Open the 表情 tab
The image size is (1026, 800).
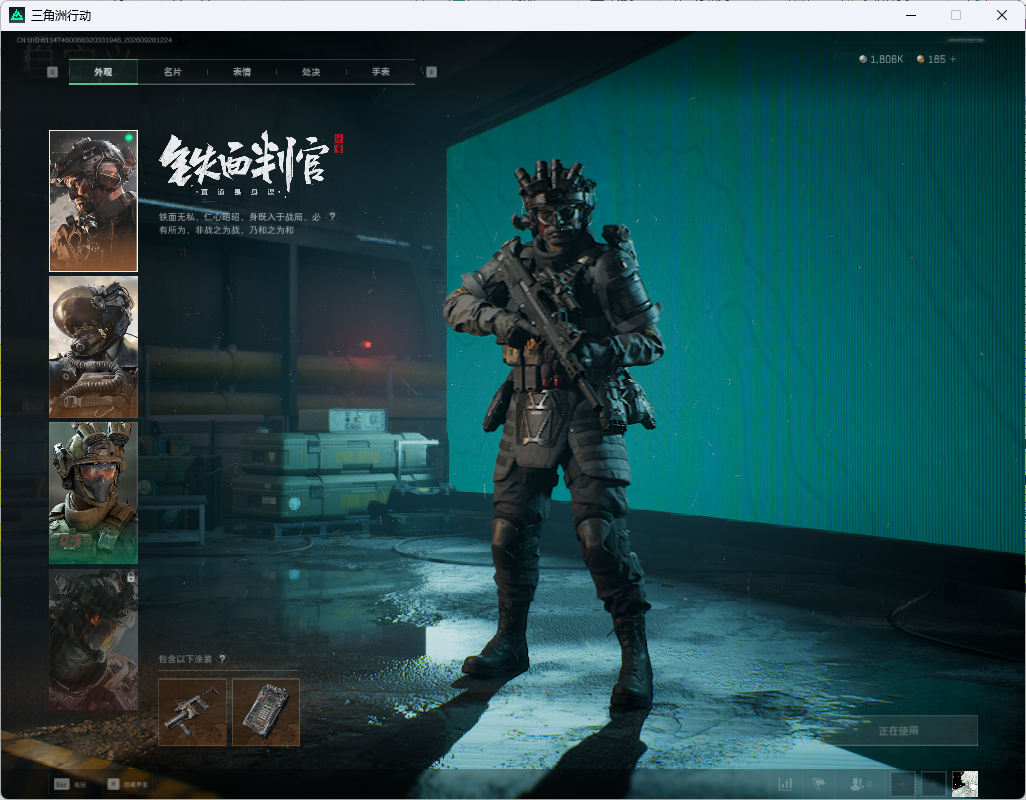242,72
